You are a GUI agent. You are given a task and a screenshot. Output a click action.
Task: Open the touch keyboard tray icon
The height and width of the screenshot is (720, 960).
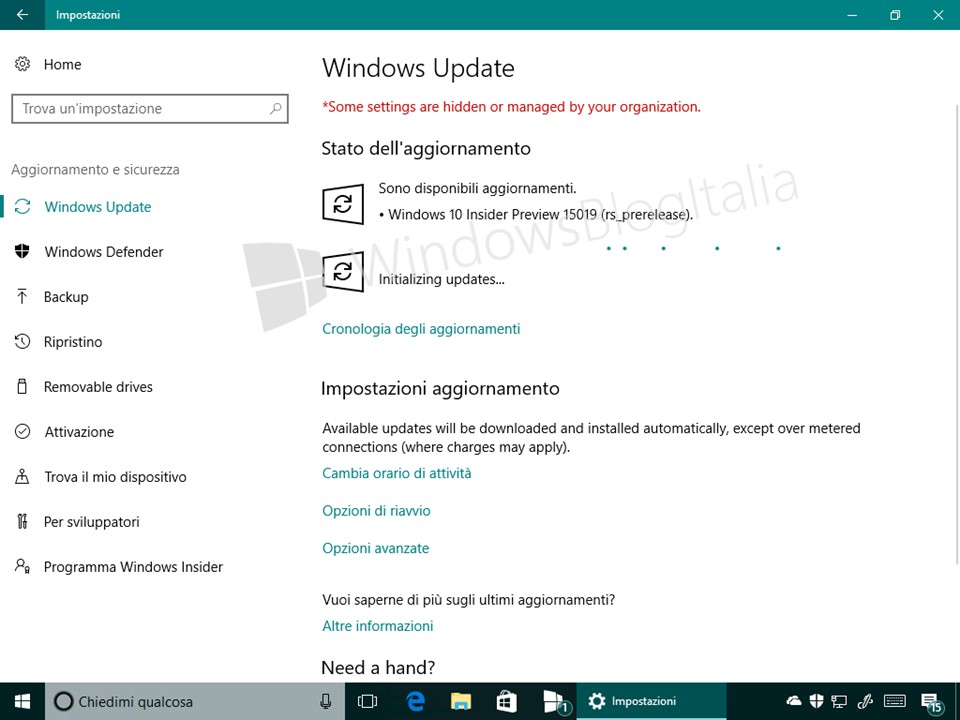point(895,701)
